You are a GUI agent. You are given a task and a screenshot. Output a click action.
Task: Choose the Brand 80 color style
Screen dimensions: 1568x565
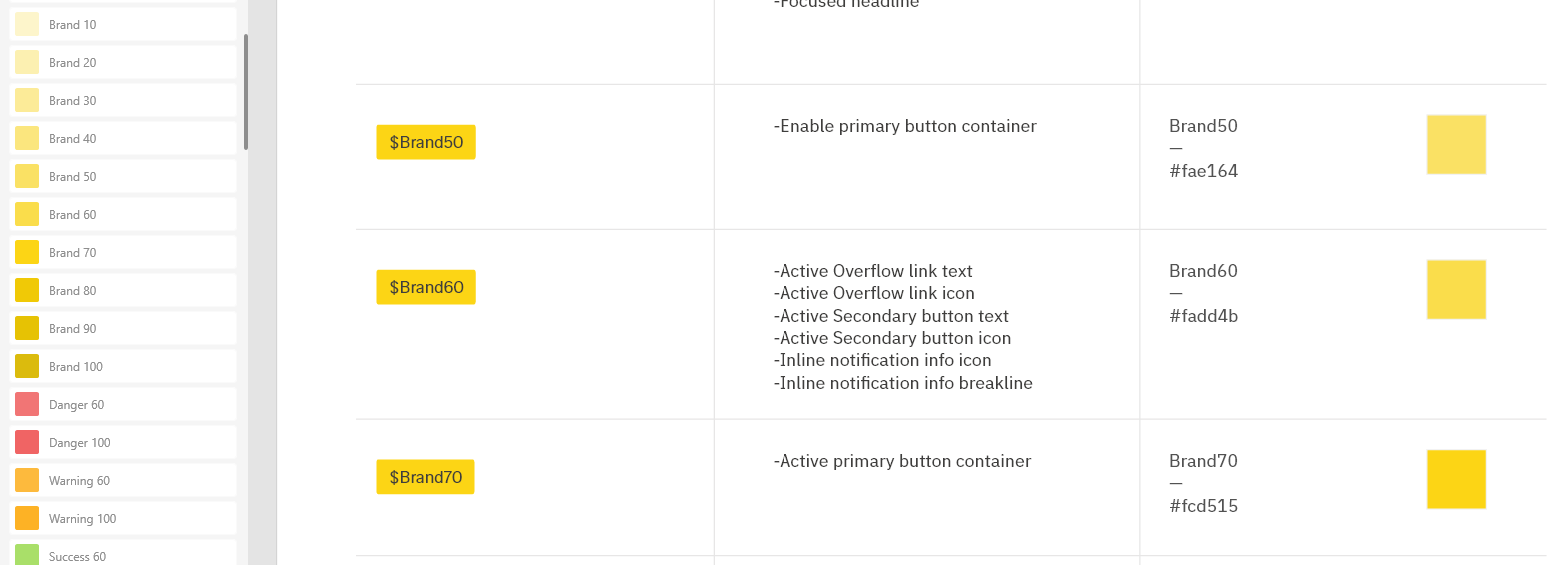coord(122,291)
